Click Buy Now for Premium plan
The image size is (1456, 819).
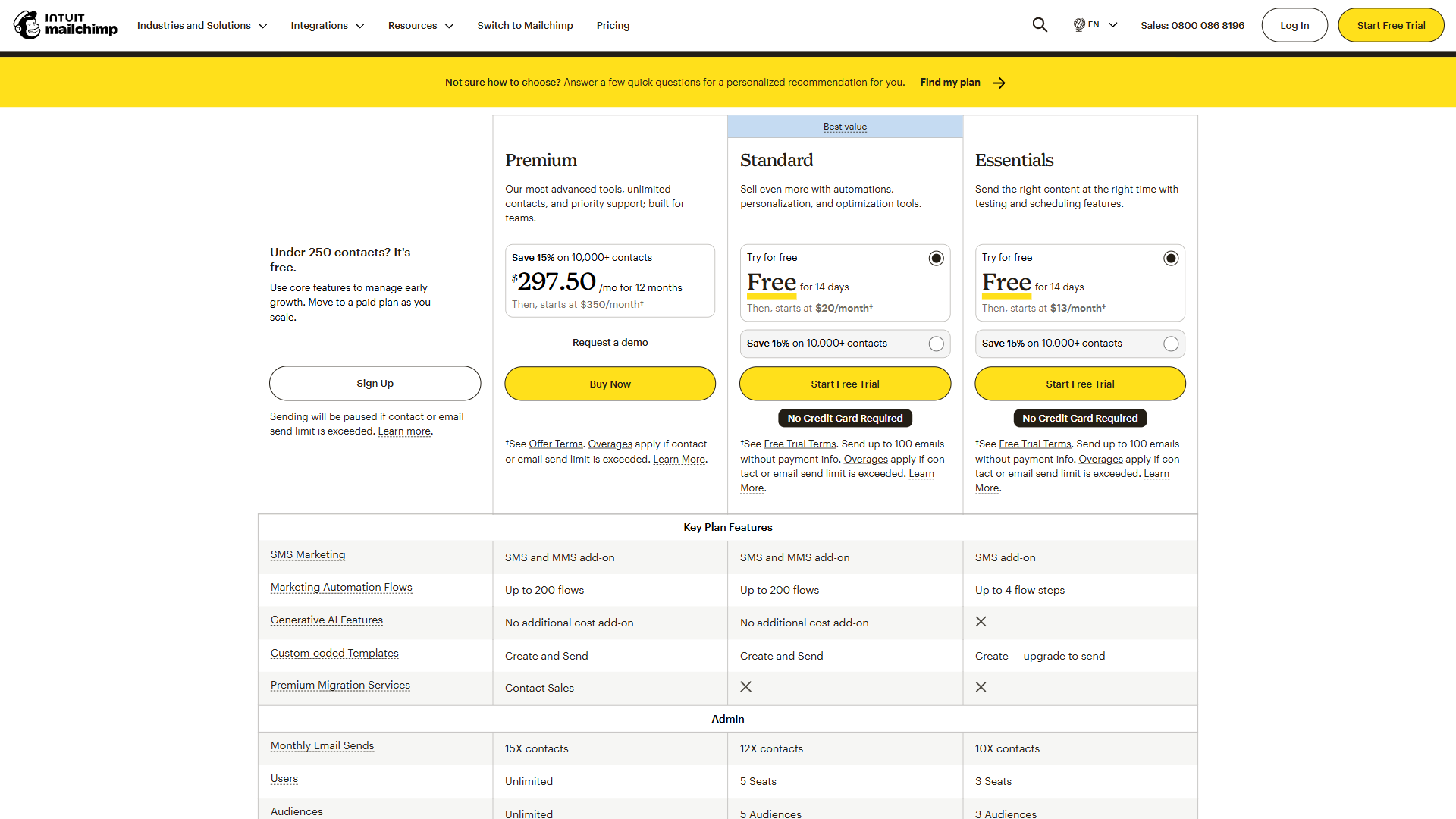(x=610, y=384)
